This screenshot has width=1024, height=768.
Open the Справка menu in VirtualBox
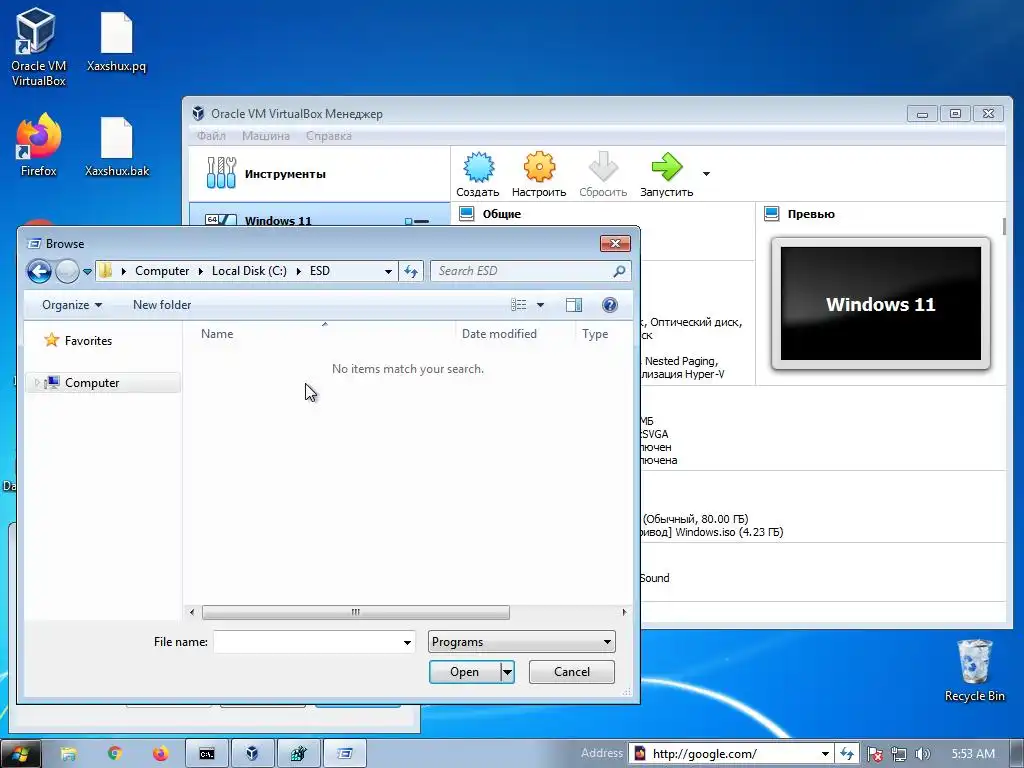point(328,136)
